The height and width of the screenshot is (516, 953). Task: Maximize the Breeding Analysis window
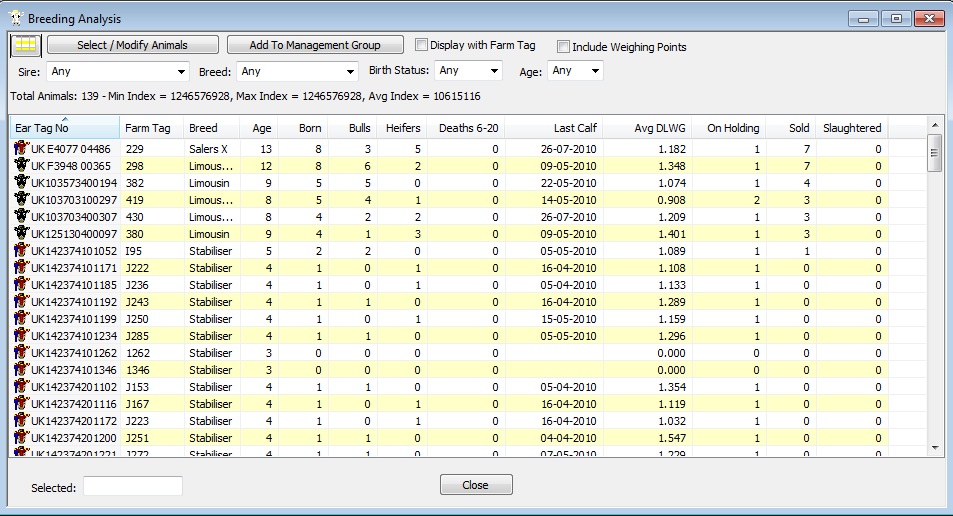(896, 18)
